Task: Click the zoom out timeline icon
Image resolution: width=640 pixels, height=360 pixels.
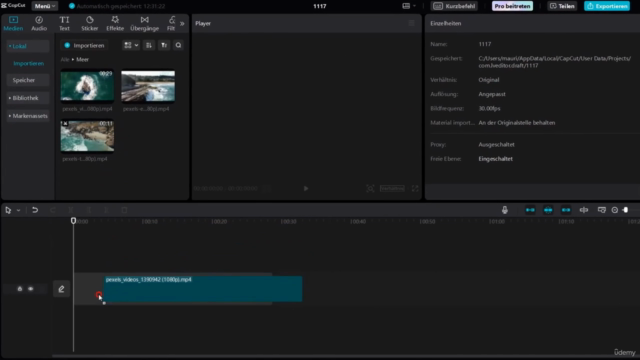Action: pyautogui.click(x=615, y=210)
